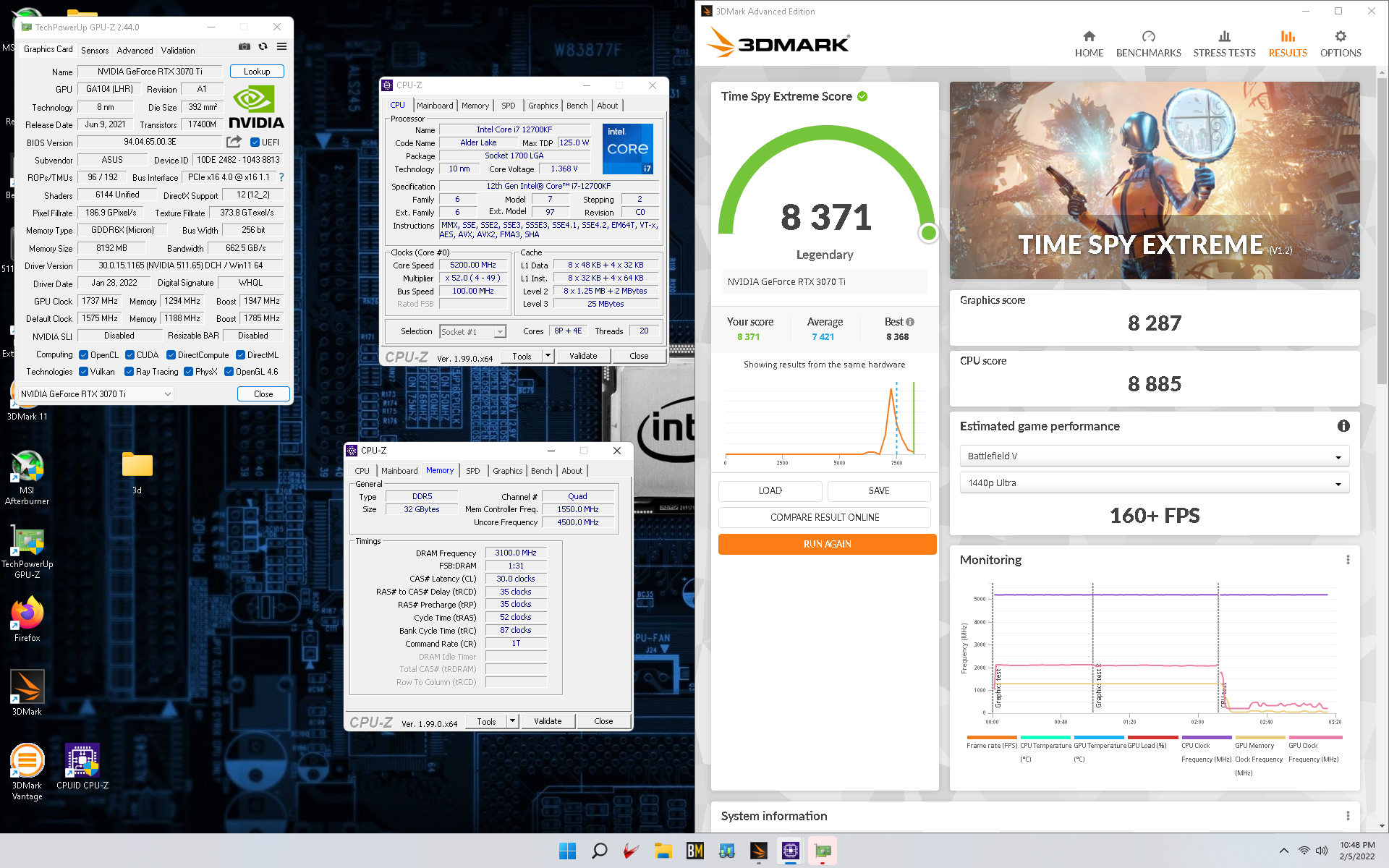This screenshot has height=868, width=1389.
Task: Toggle DirectCompute checkbox in GPU-Z
Action: [x=171, y=355]
